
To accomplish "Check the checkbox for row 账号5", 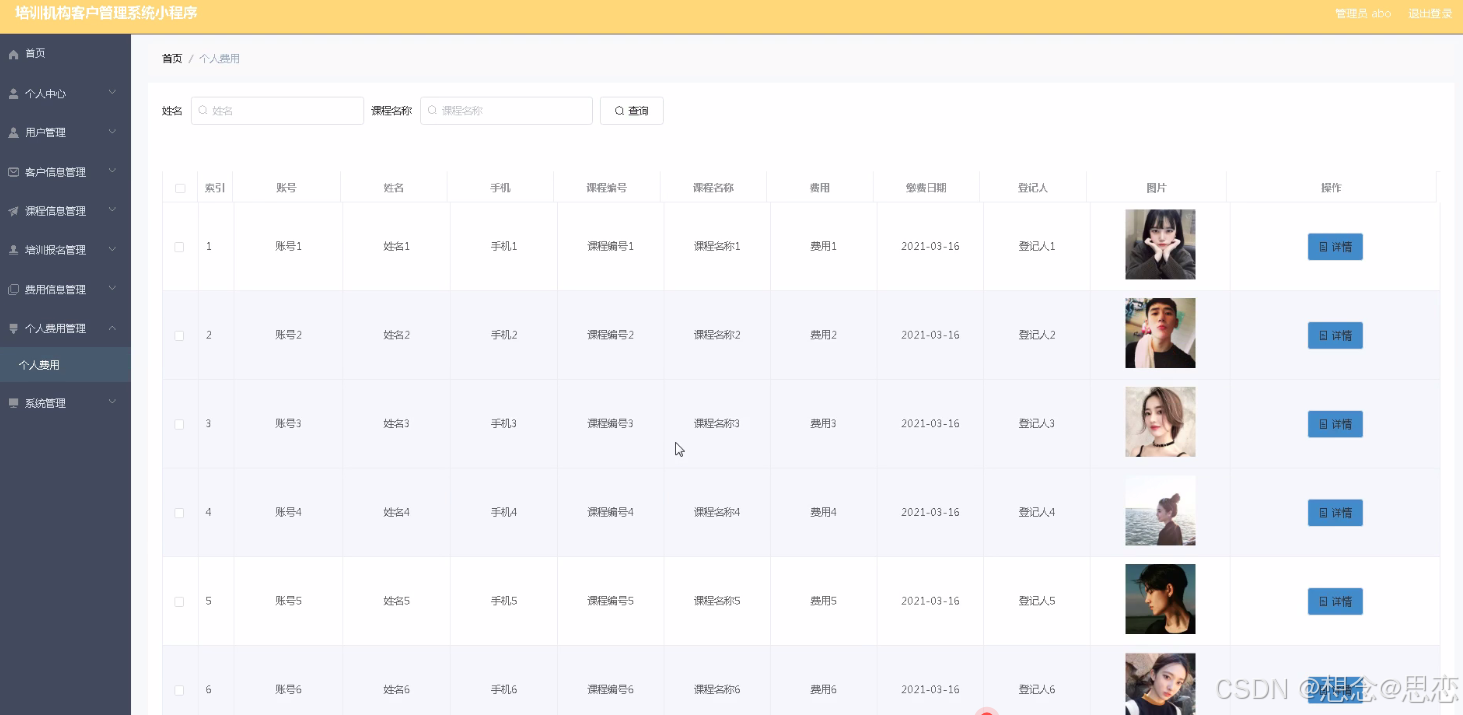I will (x=180, y=601).
